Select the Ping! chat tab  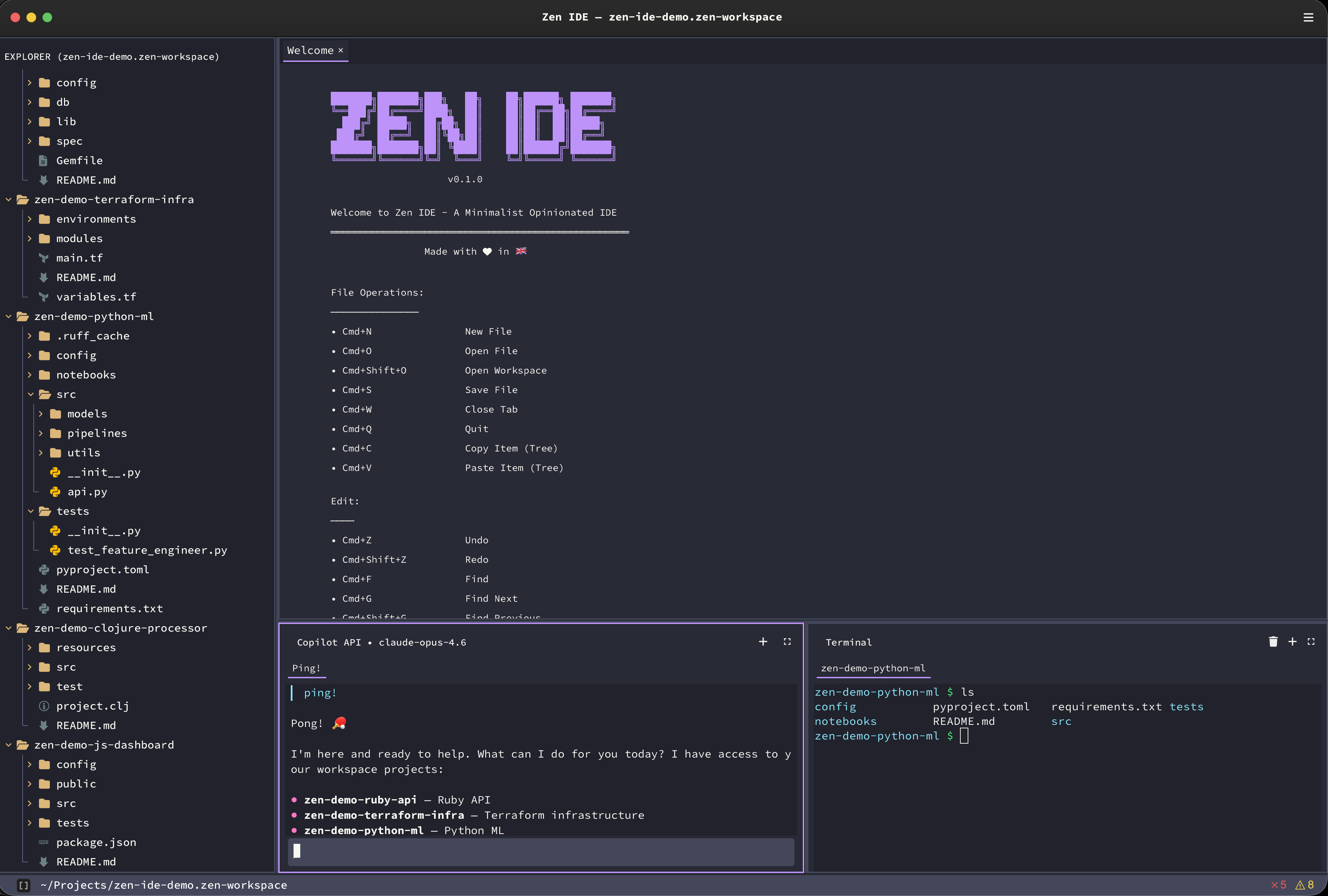click(306, 668)
